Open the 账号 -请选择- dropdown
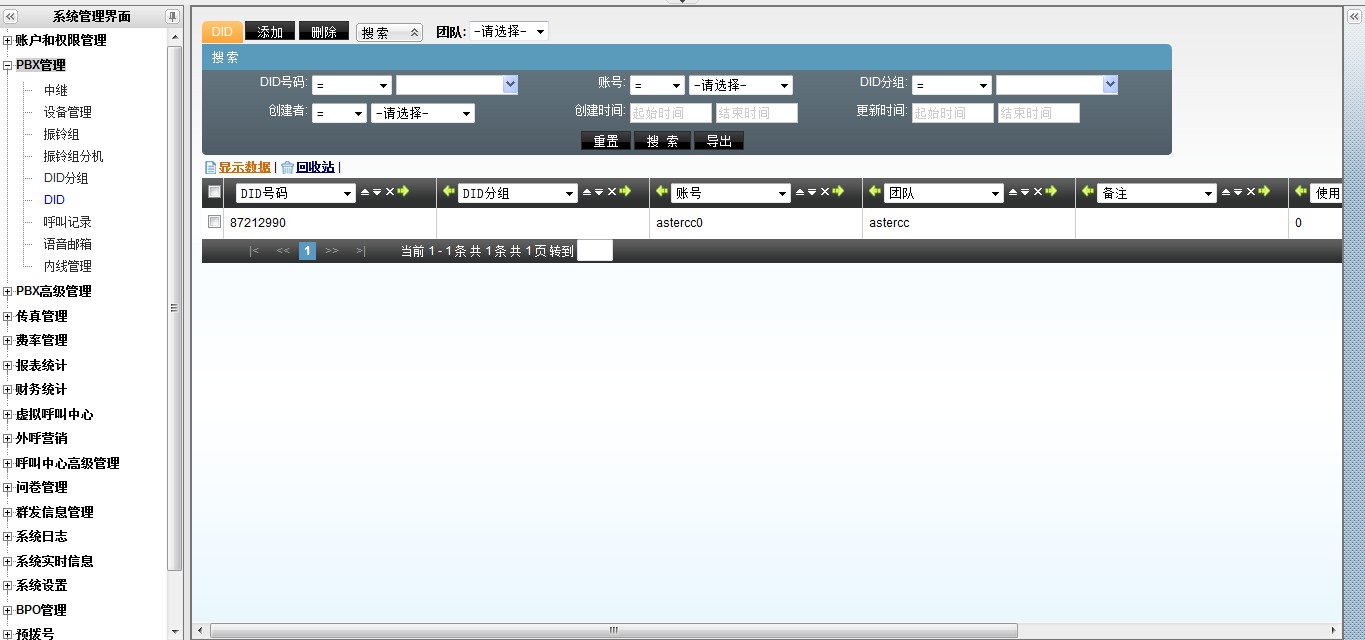The width and height of the screenshot is (1365, 640). click(740, 86)
